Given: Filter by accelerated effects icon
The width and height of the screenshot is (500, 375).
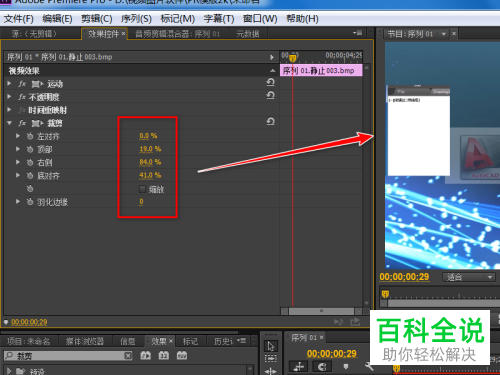Looking at the screenshot, I should tap(146, 355).
